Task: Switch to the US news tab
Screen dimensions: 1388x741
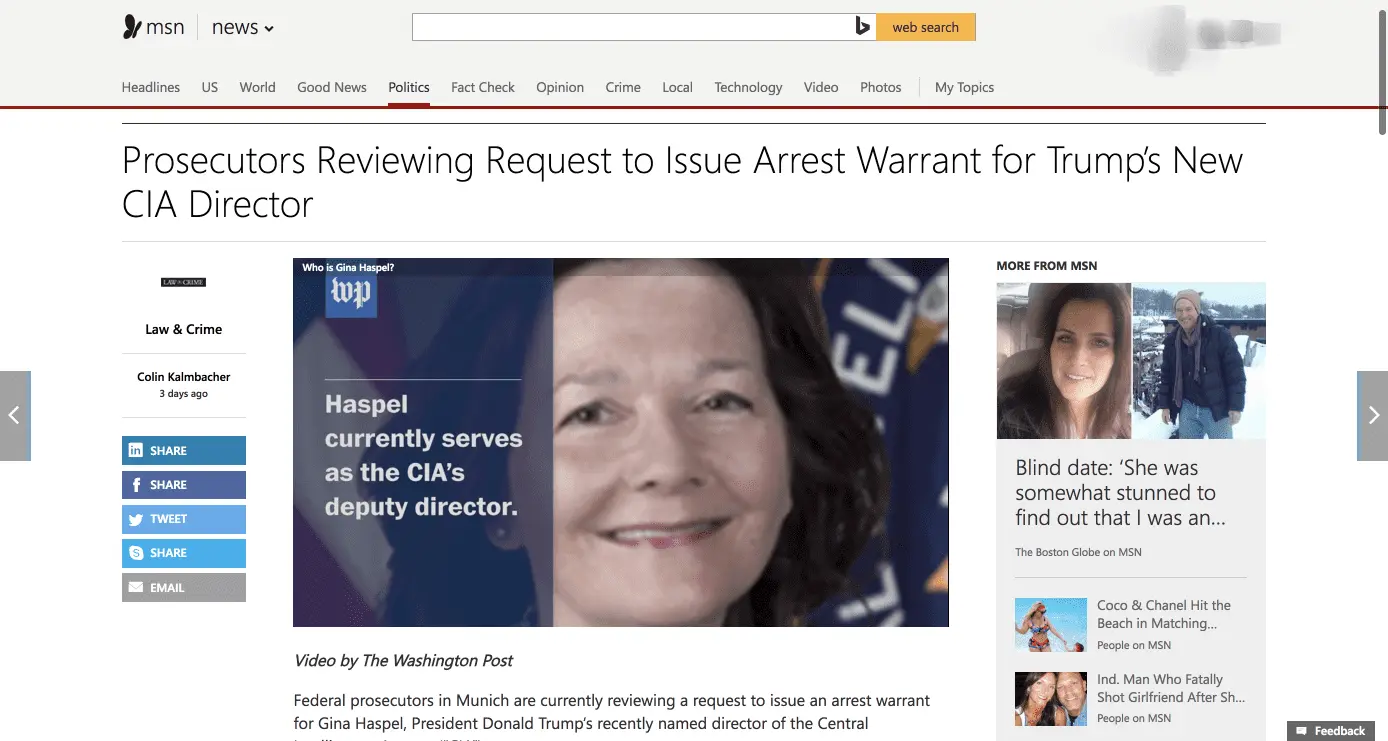Action: click(210, 87)
